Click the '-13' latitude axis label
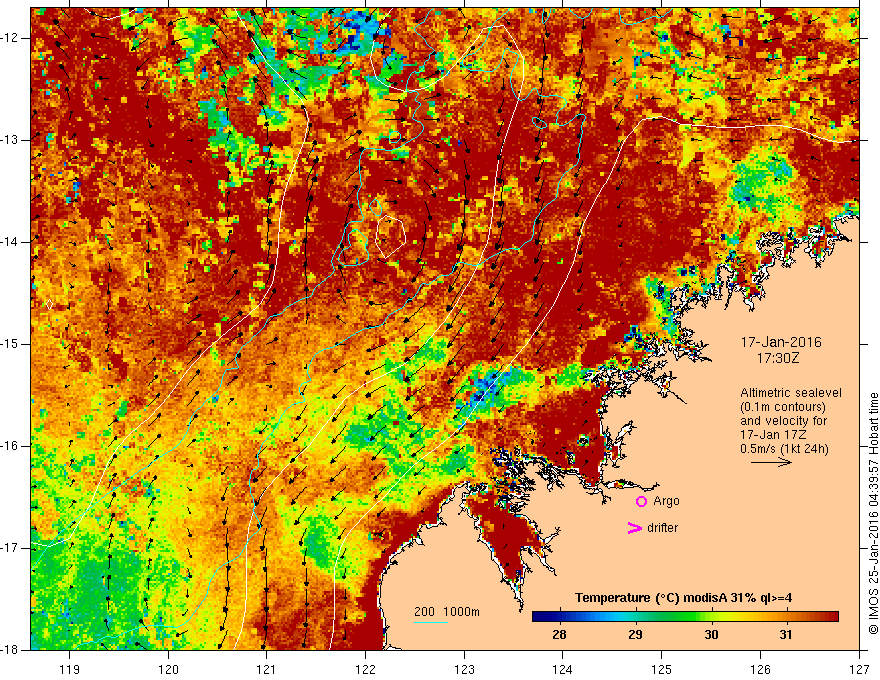Screen dimensions: 880x680 pos(10,140)
